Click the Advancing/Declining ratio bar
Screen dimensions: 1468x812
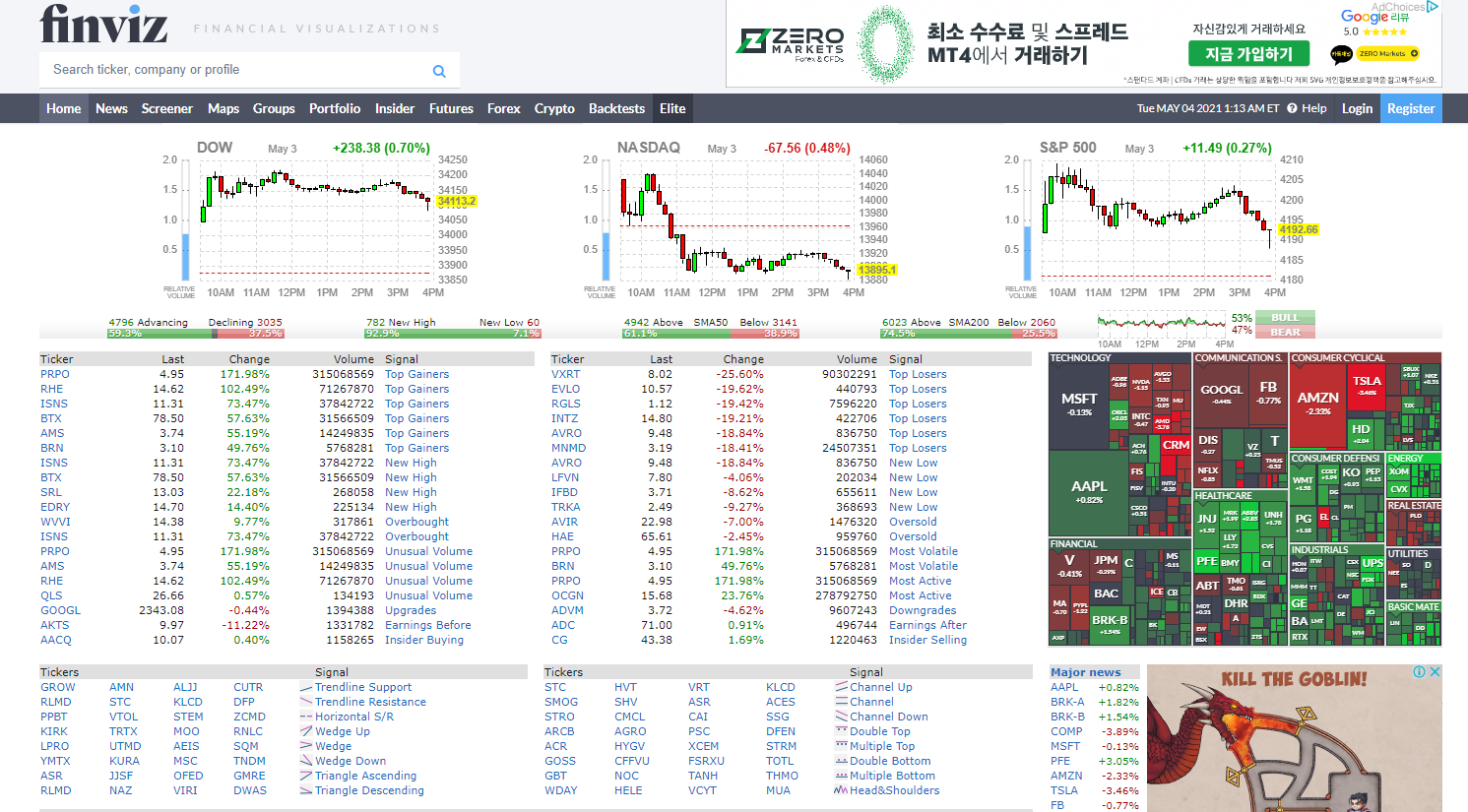(195, 334)
